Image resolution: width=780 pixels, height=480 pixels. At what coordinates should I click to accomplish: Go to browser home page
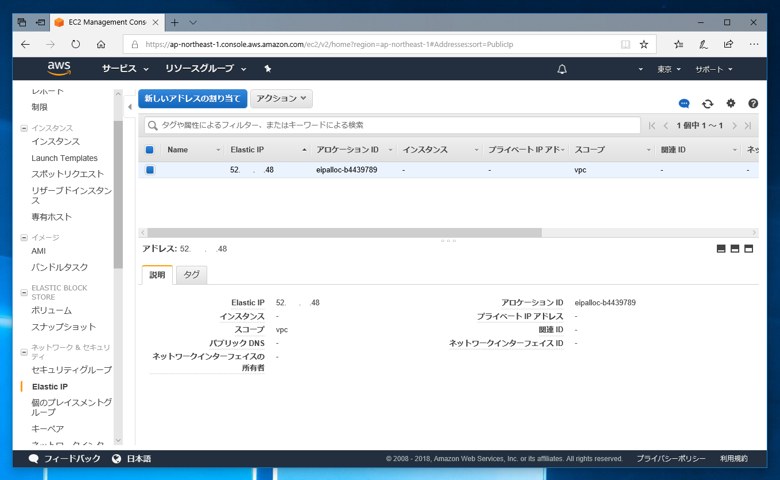[101, 44]
